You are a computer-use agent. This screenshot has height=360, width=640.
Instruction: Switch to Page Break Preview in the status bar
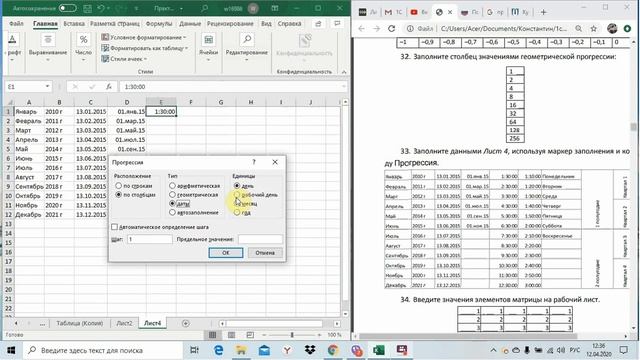click(x=250, y=335)
